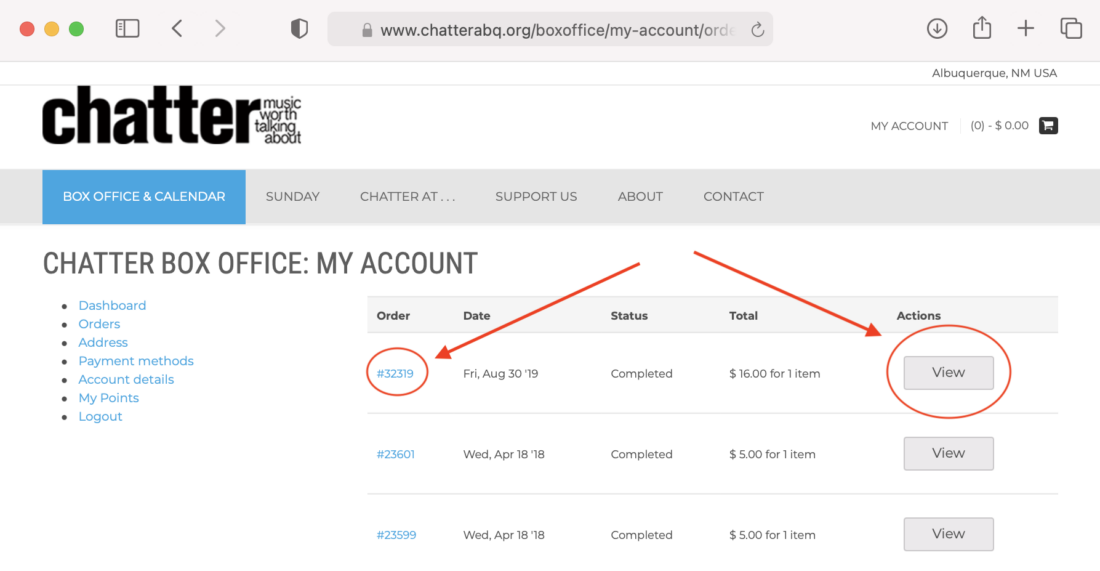1100x571 pixels.
Task: Toggle the Safari sidebar icon
Action: pyautogui.click(x=127, y=29)
